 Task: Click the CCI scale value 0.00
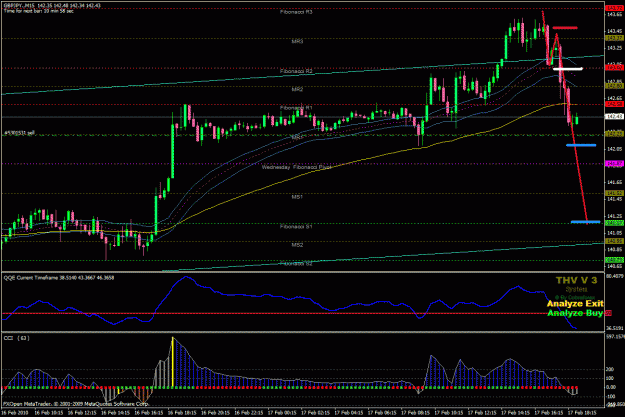pyautogui.click(x=611, y=387)
